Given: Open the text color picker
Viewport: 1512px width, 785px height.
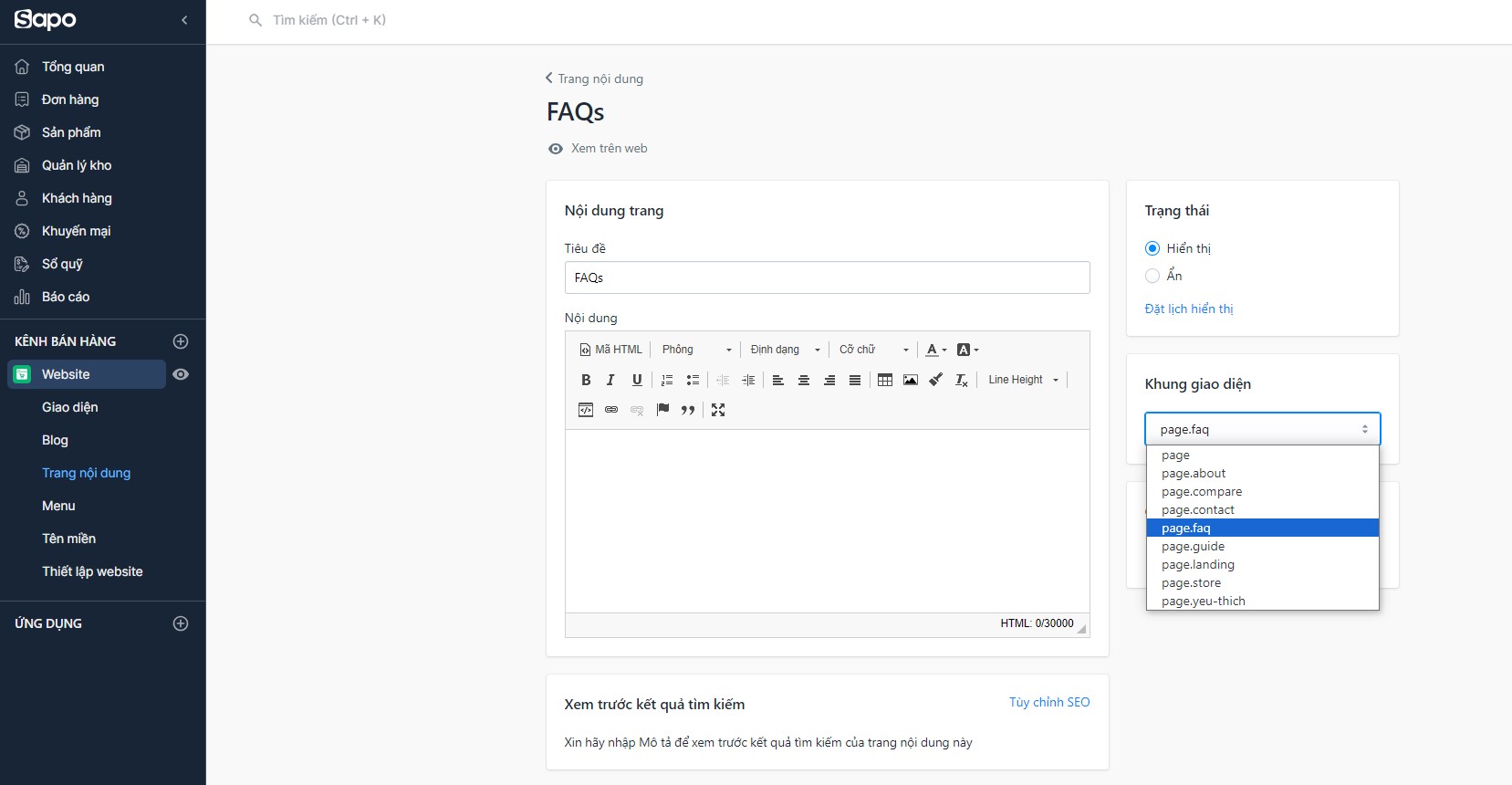Looking at the screenshot, I should 936,350.
